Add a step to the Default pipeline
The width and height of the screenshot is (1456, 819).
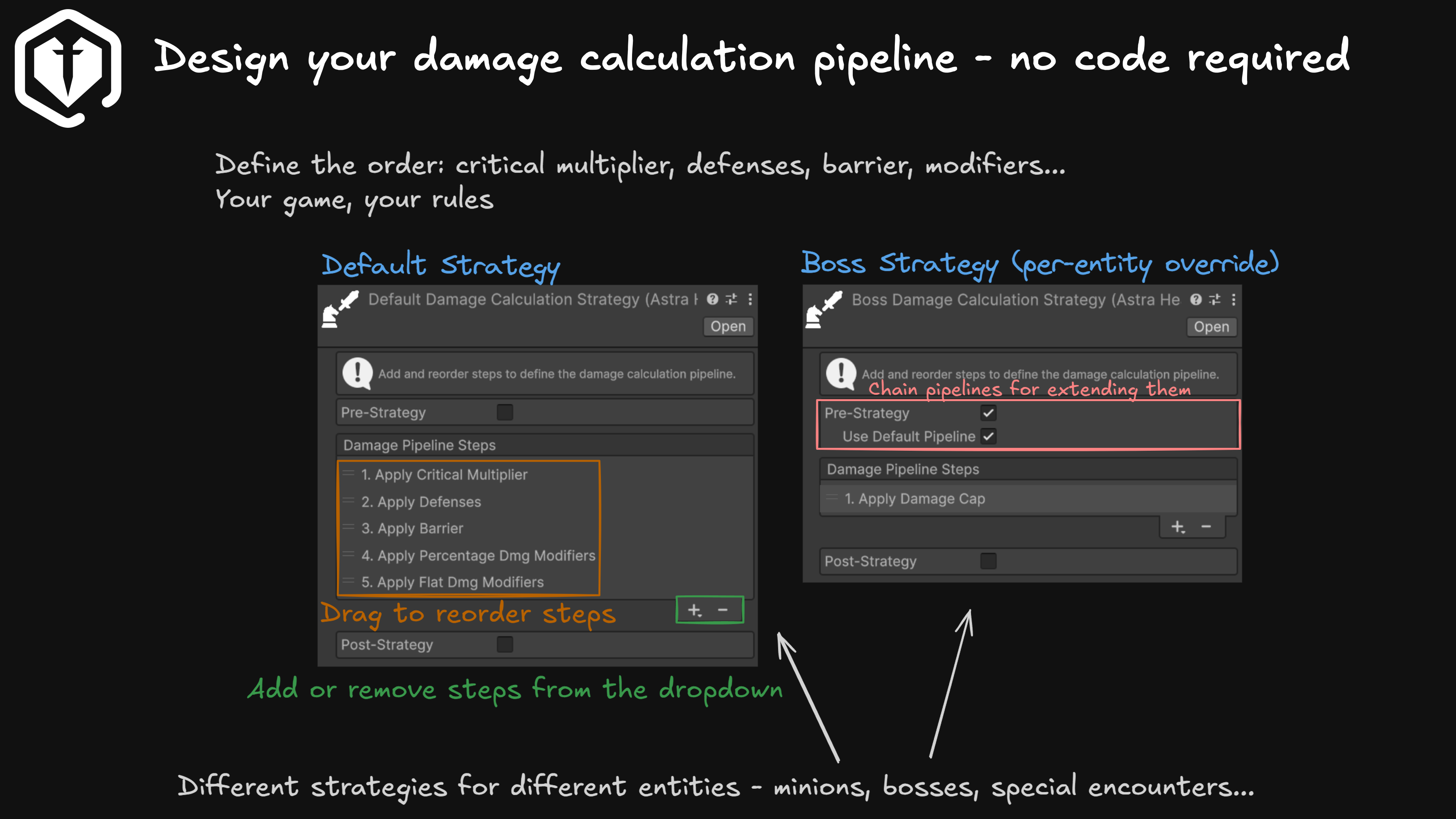[x=695, y=610]
